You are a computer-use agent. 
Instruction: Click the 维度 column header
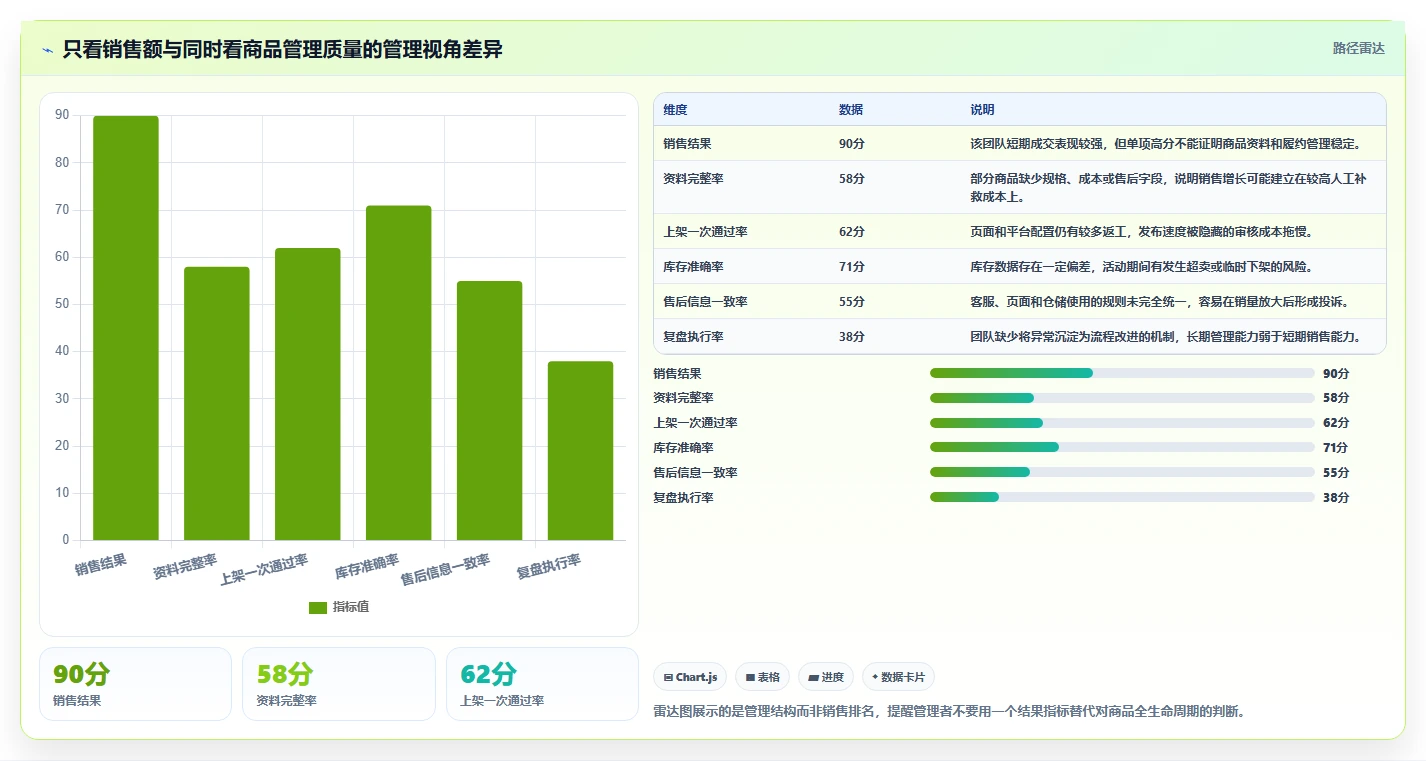click(x=675, y=110)
